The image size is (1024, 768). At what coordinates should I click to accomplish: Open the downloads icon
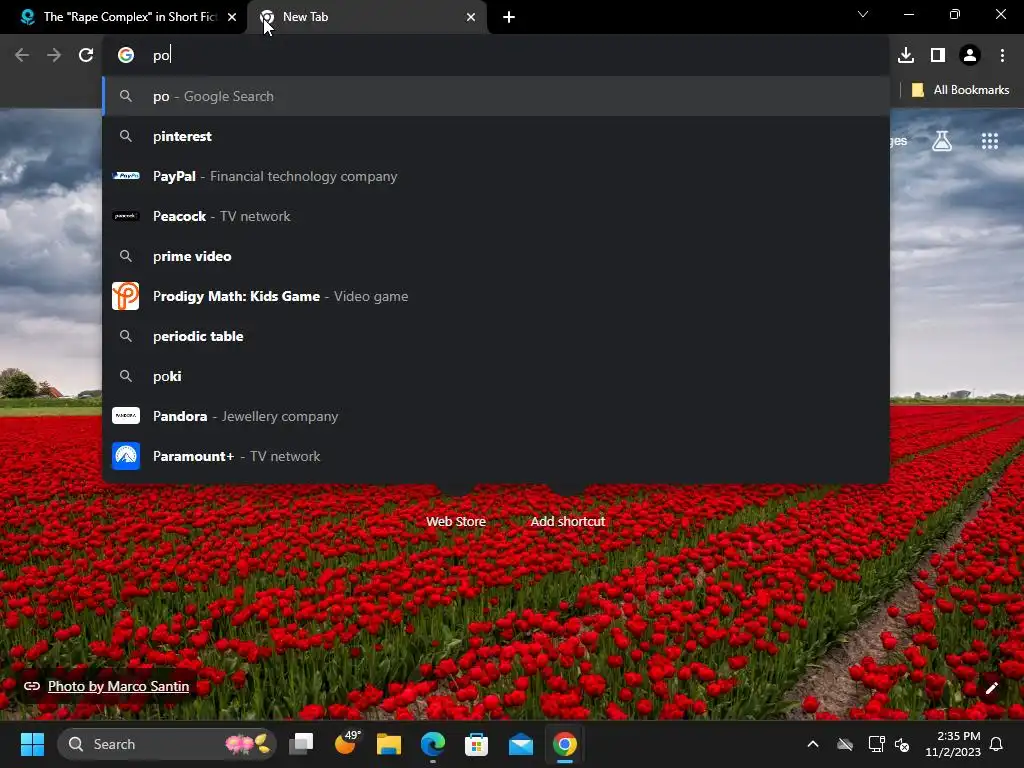pyautogui.click(x=906, y=55)
